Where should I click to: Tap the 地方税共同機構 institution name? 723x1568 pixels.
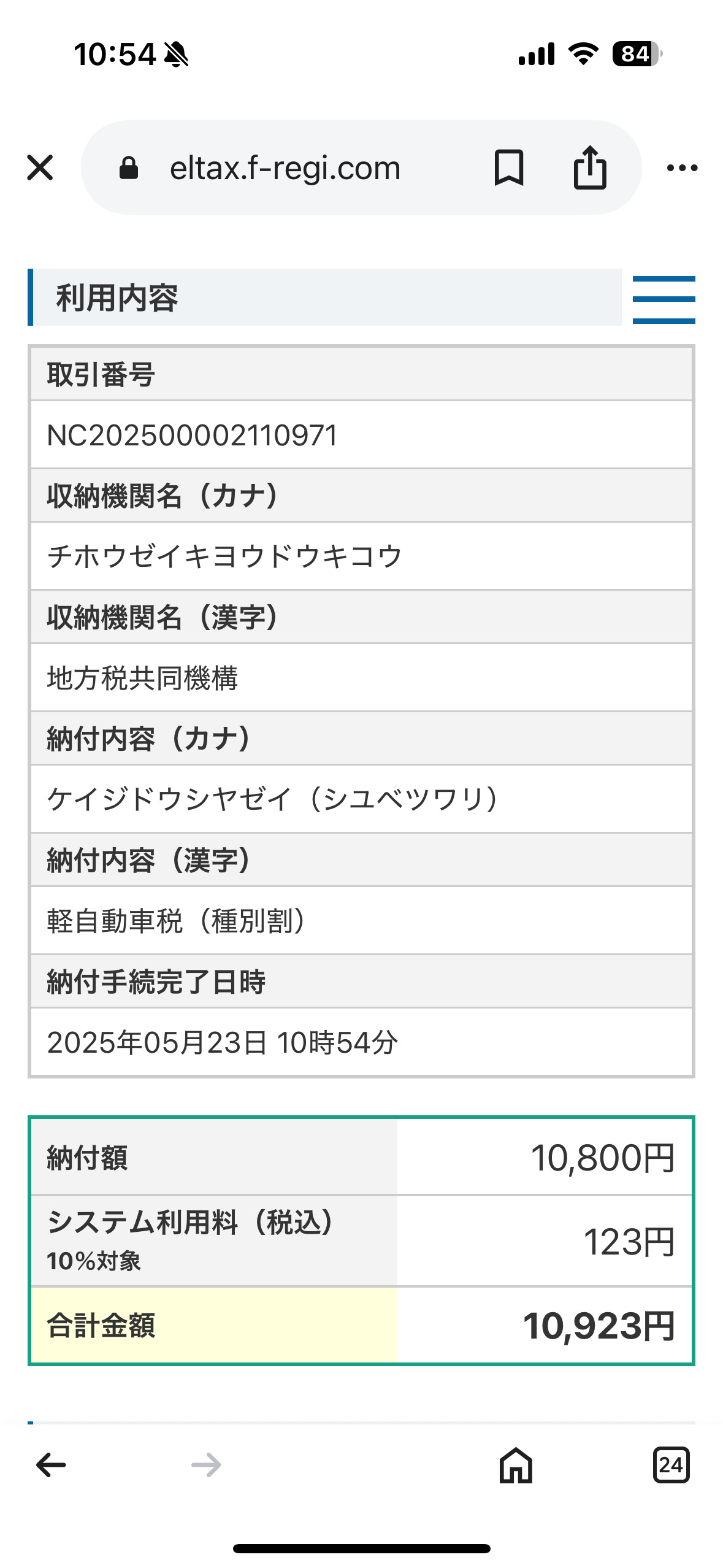pos(142,678)
